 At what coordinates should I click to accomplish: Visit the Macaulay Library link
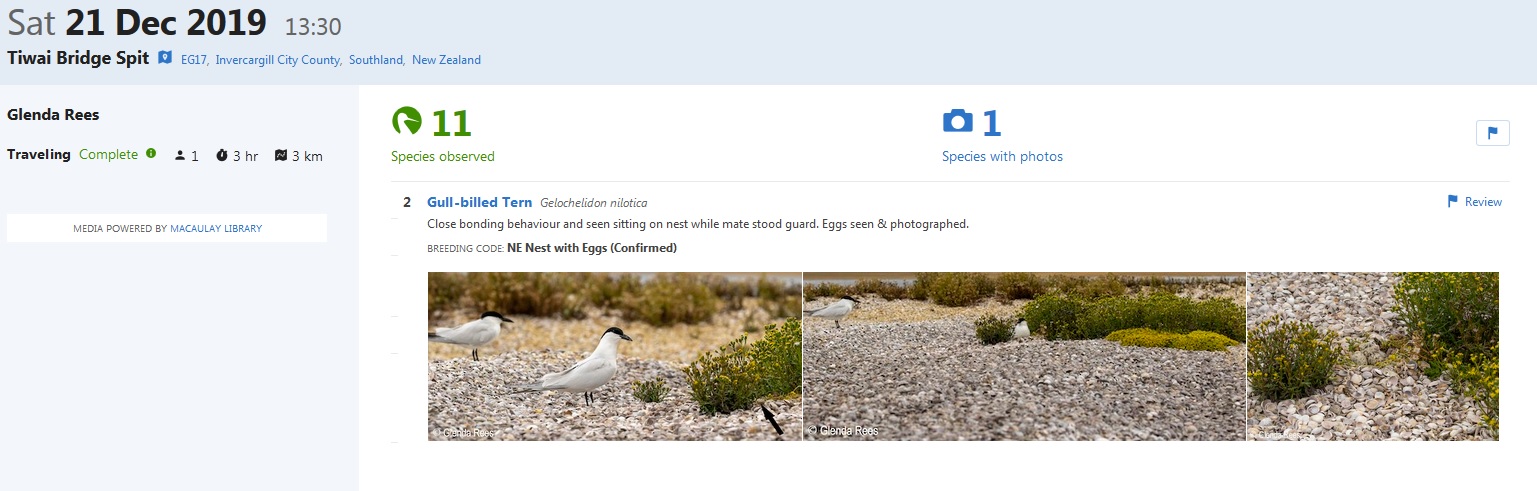coord(215,228)
